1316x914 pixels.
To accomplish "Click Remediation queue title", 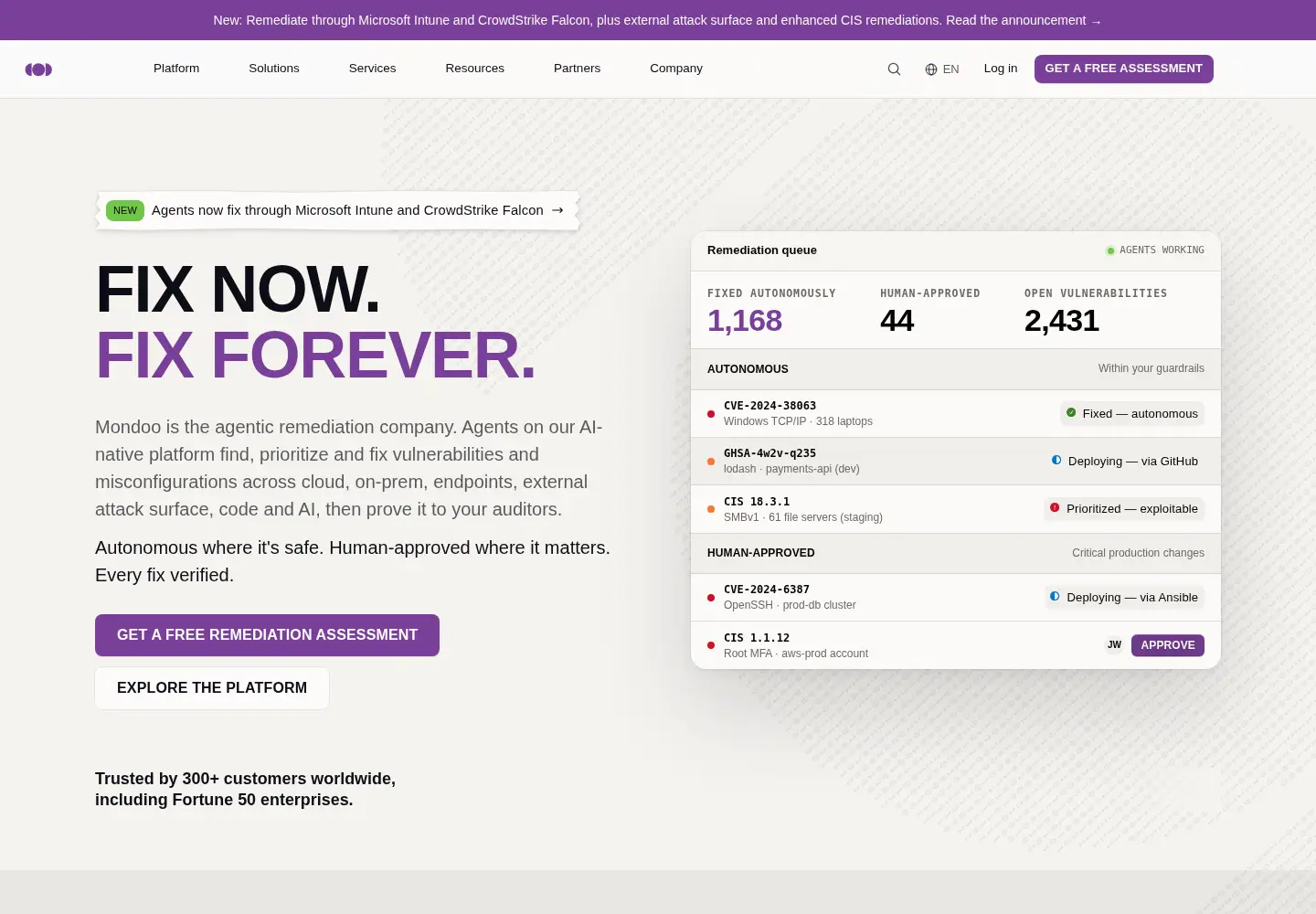I will [762, 250].
